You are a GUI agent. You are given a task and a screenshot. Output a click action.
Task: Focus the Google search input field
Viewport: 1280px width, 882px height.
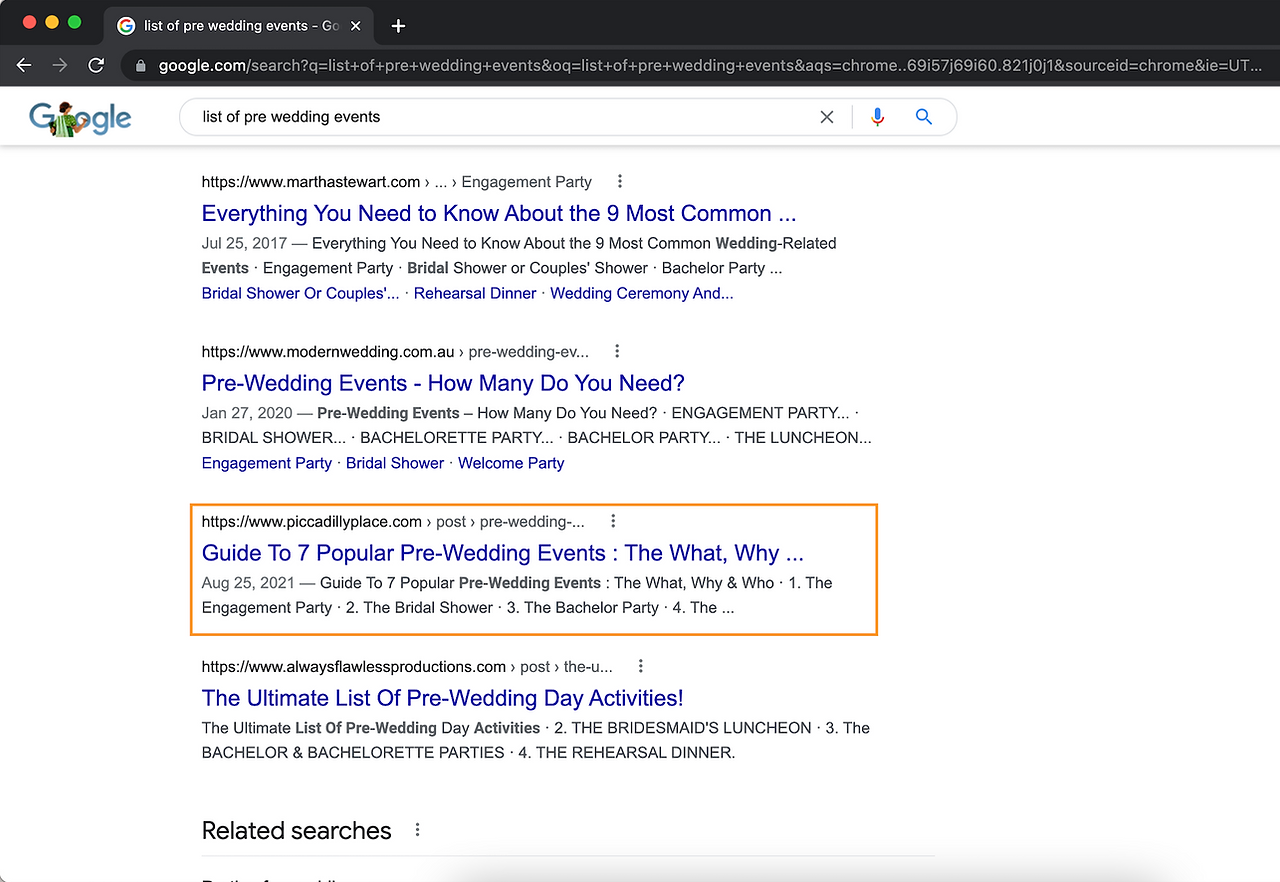tap(505, 117)
